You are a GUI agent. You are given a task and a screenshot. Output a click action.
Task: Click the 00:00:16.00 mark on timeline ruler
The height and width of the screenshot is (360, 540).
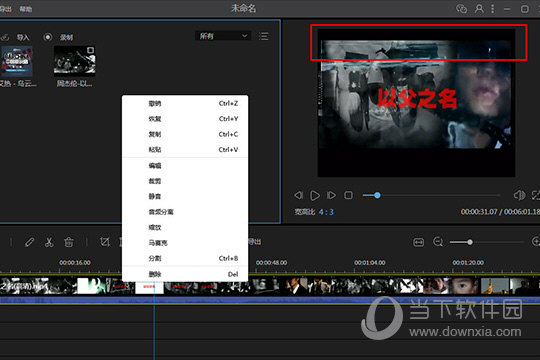(75, 263)
